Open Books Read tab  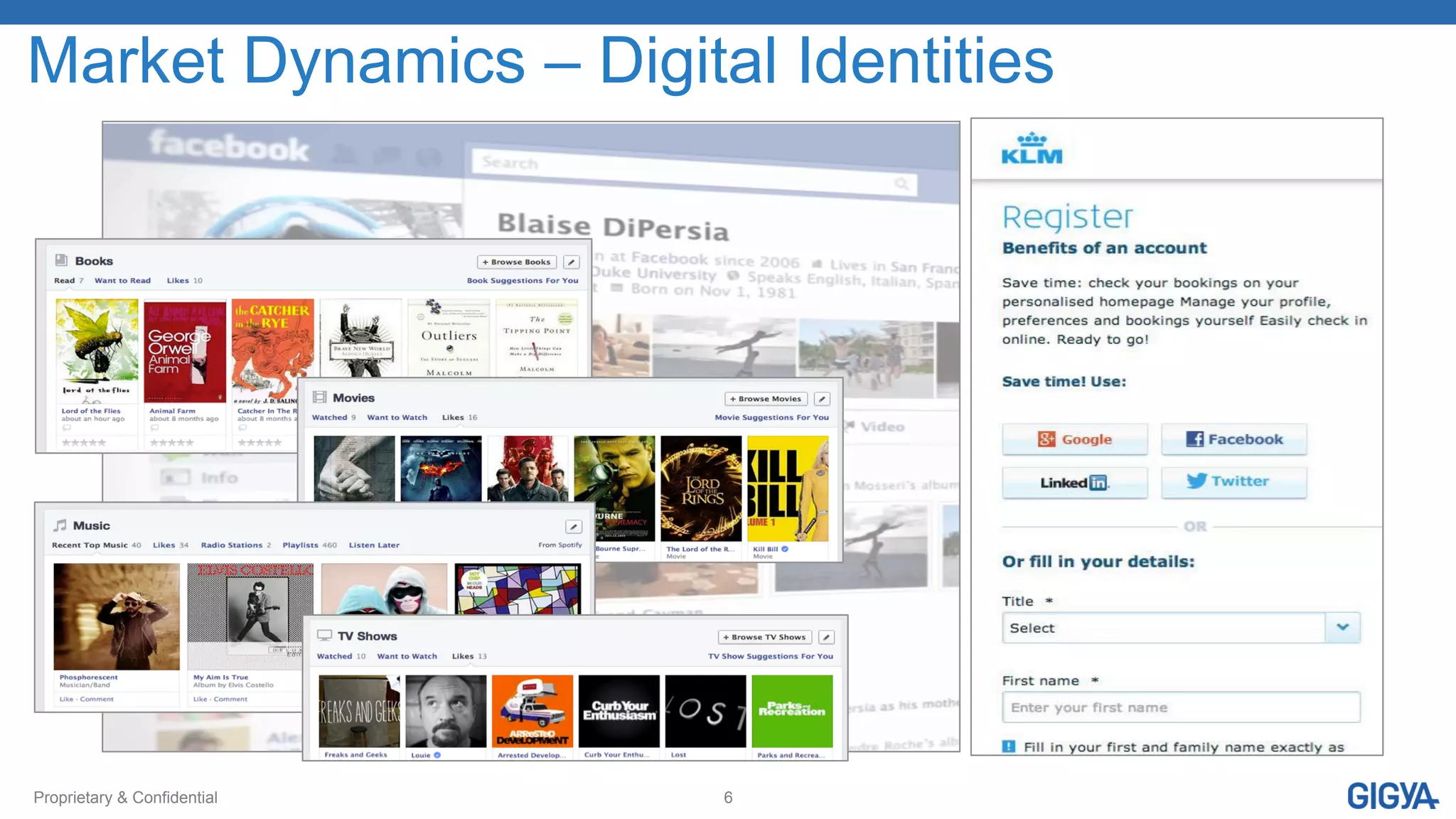tap(68, 281)
